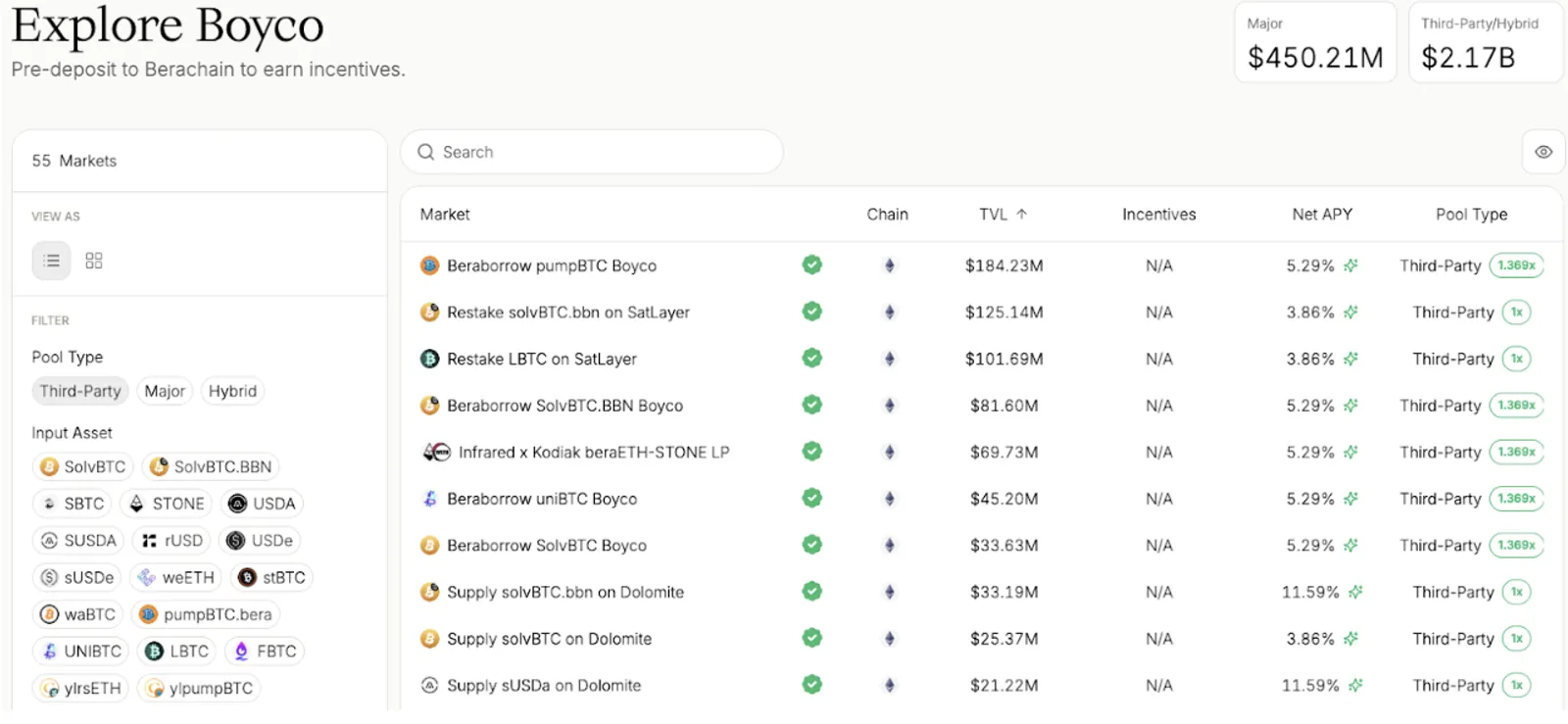Choose FBTC asset filter
The image size is (1568, 724).
coord(265,652)
